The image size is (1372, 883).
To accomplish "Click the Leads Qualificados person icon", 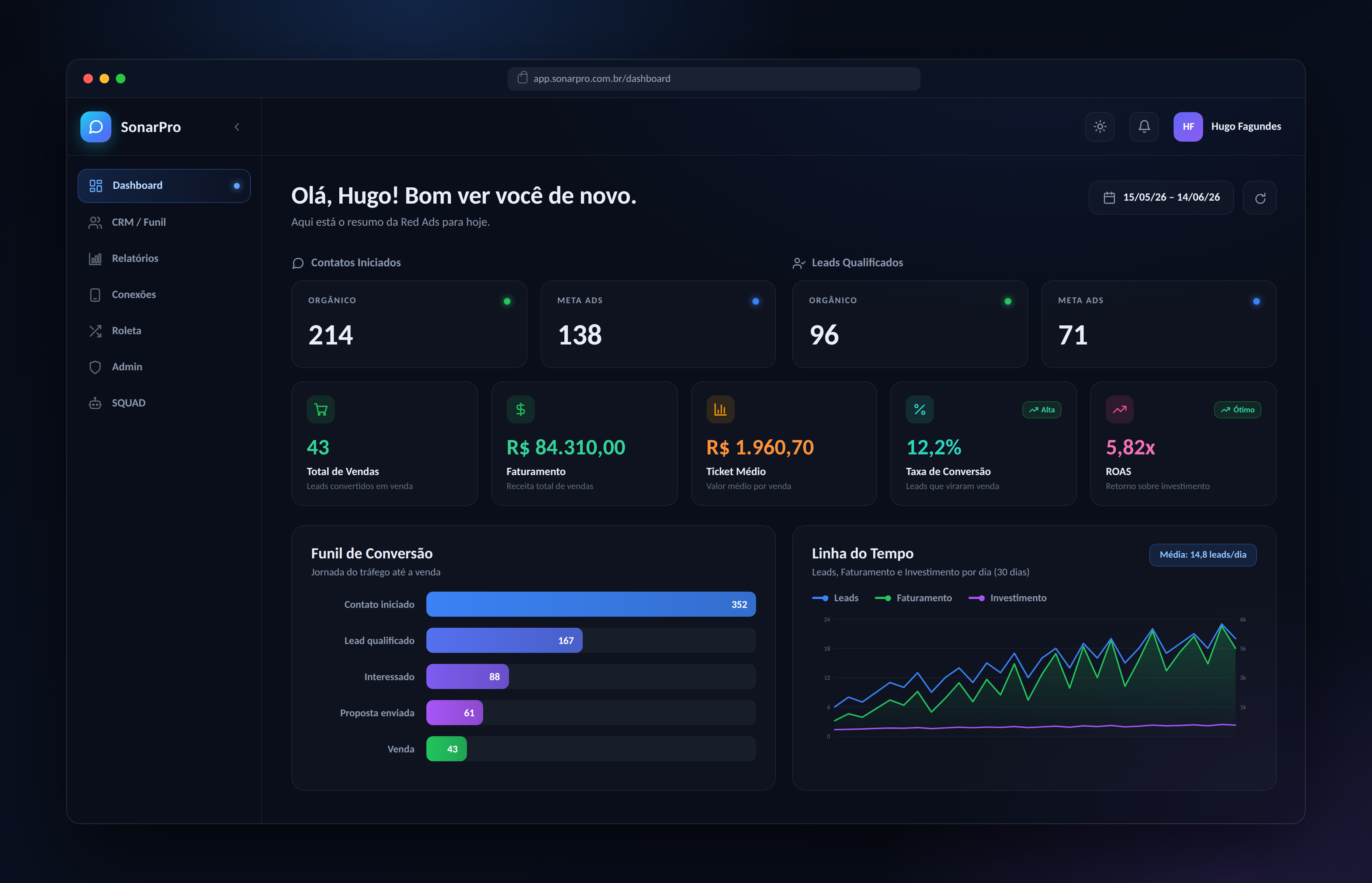I will [798, 263].
